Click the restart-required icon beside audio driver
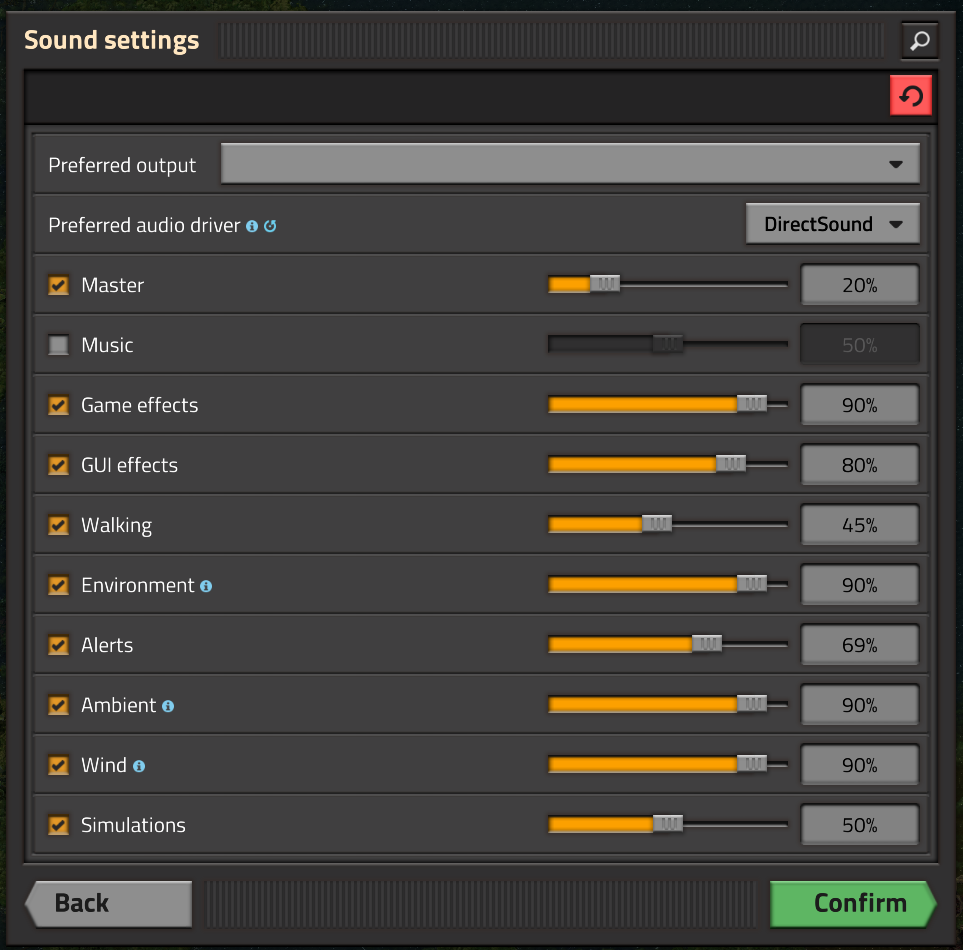The height and width of the screenshot is (950, 963). tap(270, 226)
